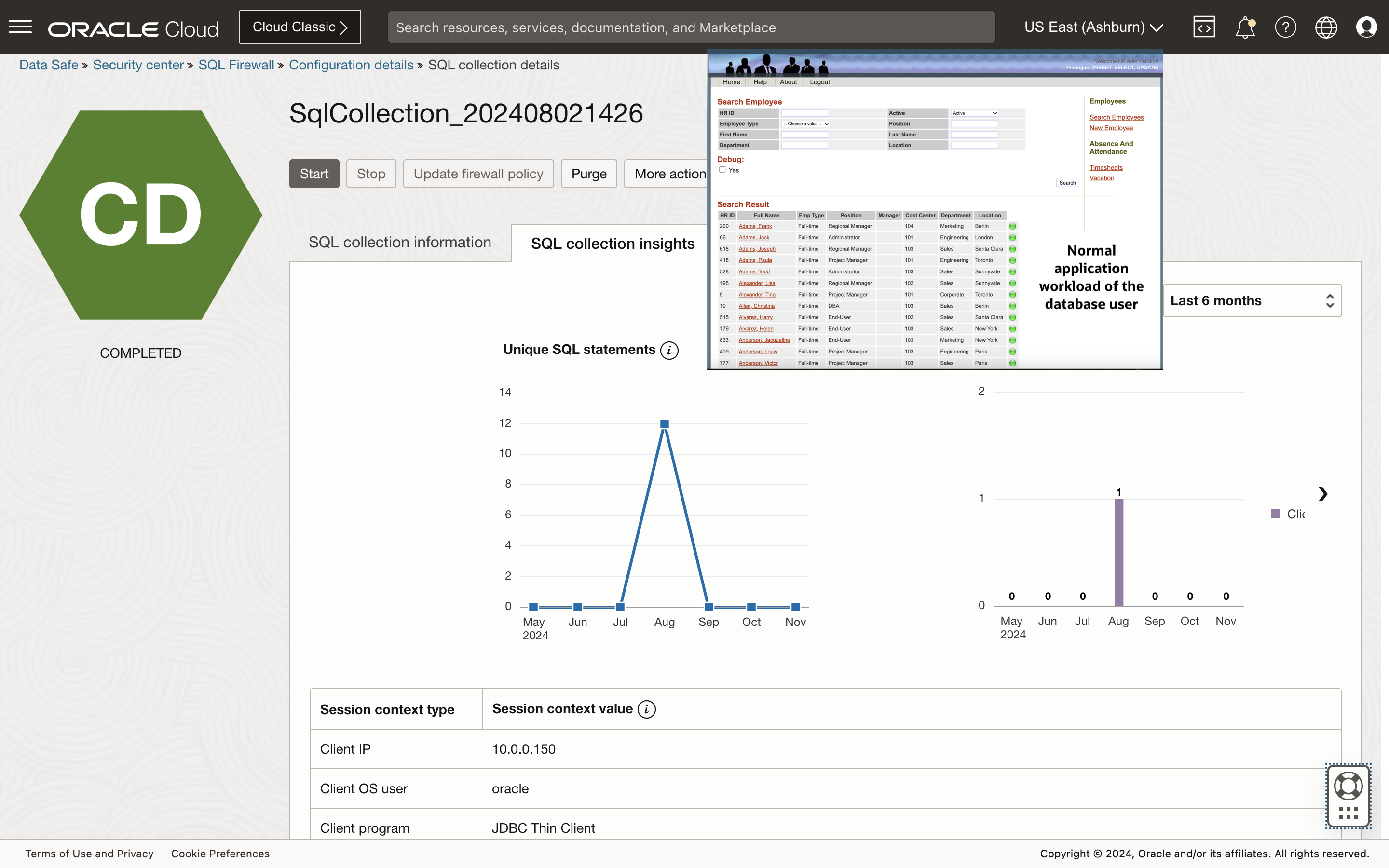
Task: Follow the Security center breadcrumb link
Action: pos(138,65)
